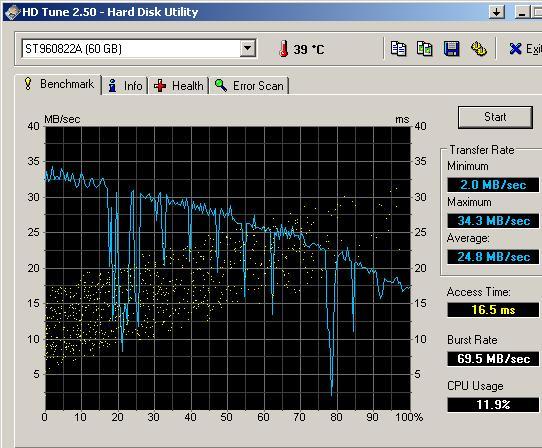Start the benchmark with Start button
Image resolution: width=542 pixels, height=448 pixels.
[495, 117]
